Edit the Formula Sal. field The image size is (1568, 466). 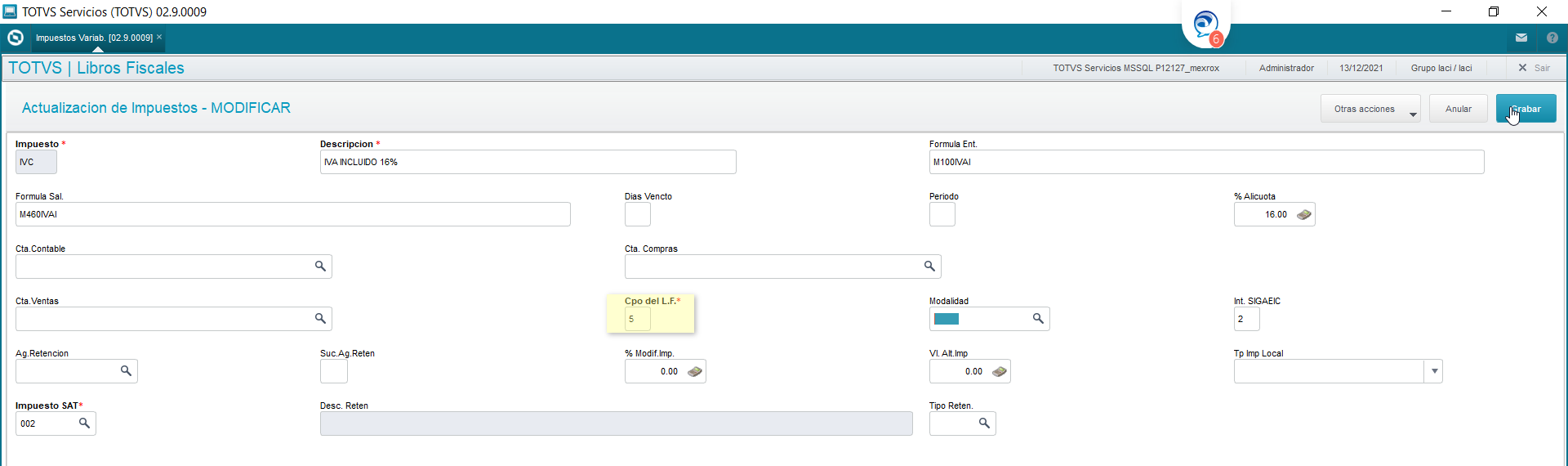(292, 214)
